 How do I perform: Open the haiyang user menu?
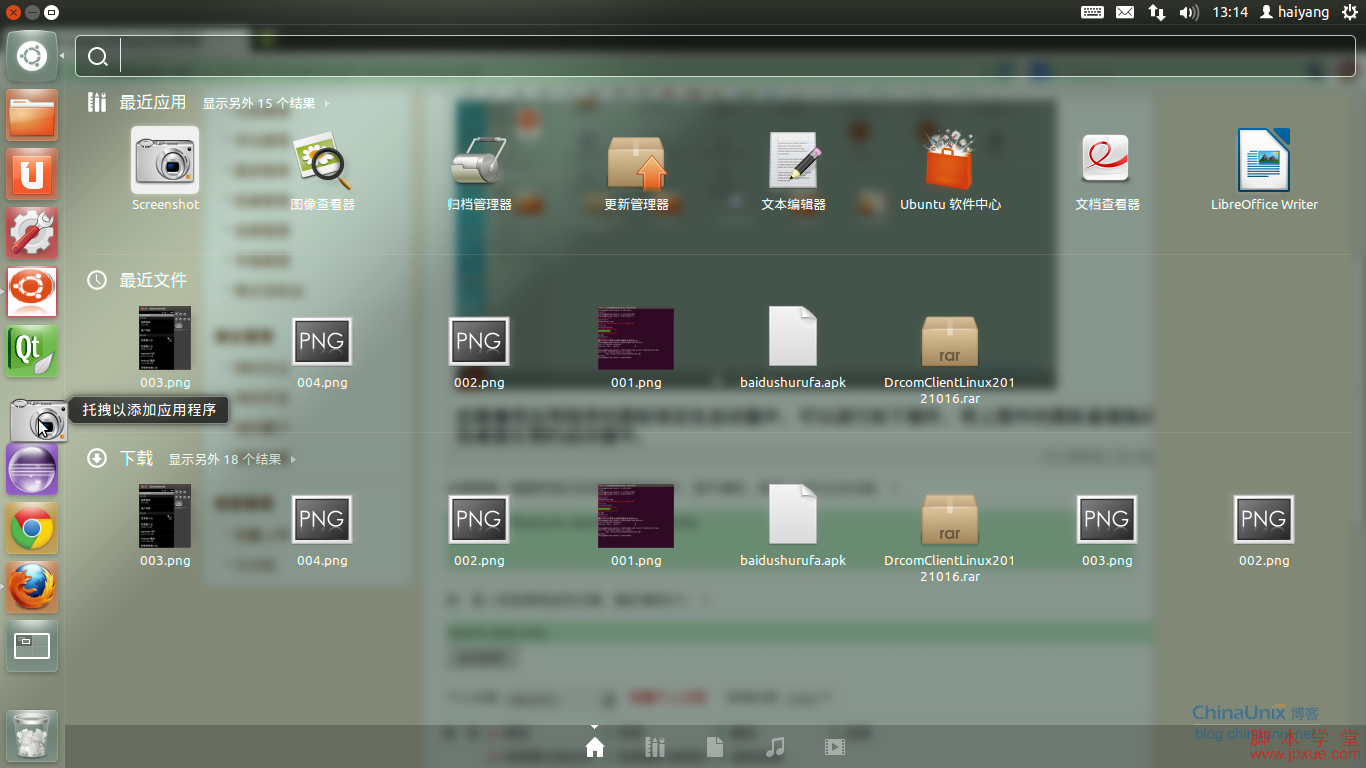(x=1294, y=12)
